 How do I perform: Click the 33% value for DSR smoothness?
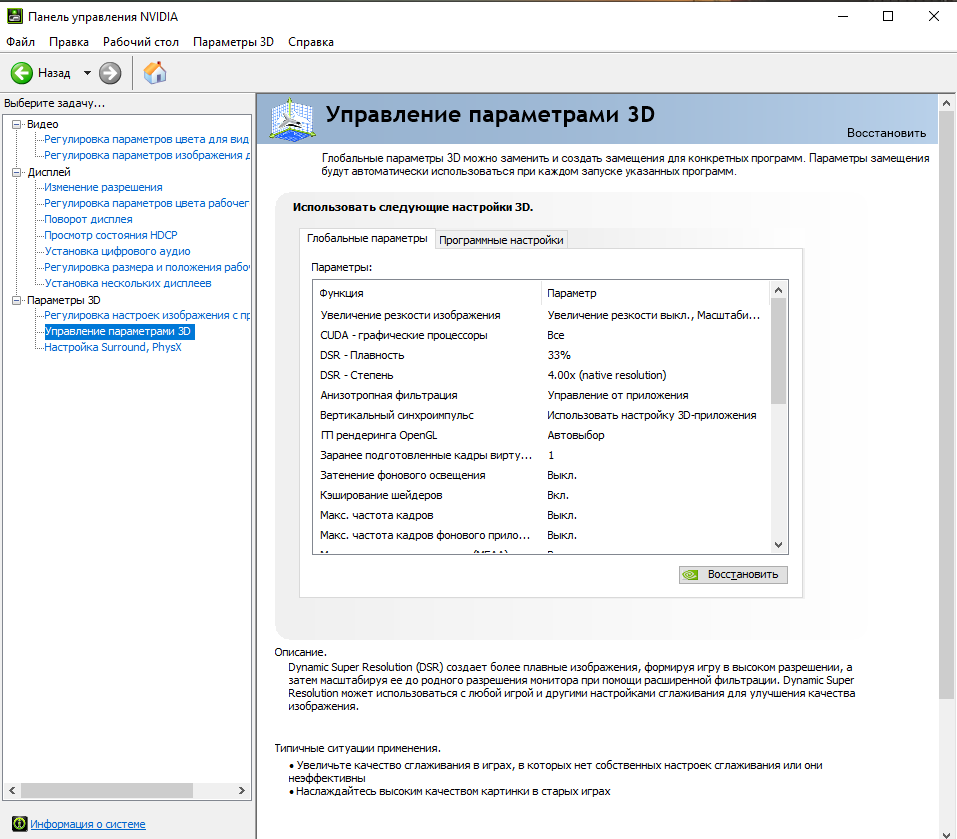pyautogui.click(x=559, y=355)
